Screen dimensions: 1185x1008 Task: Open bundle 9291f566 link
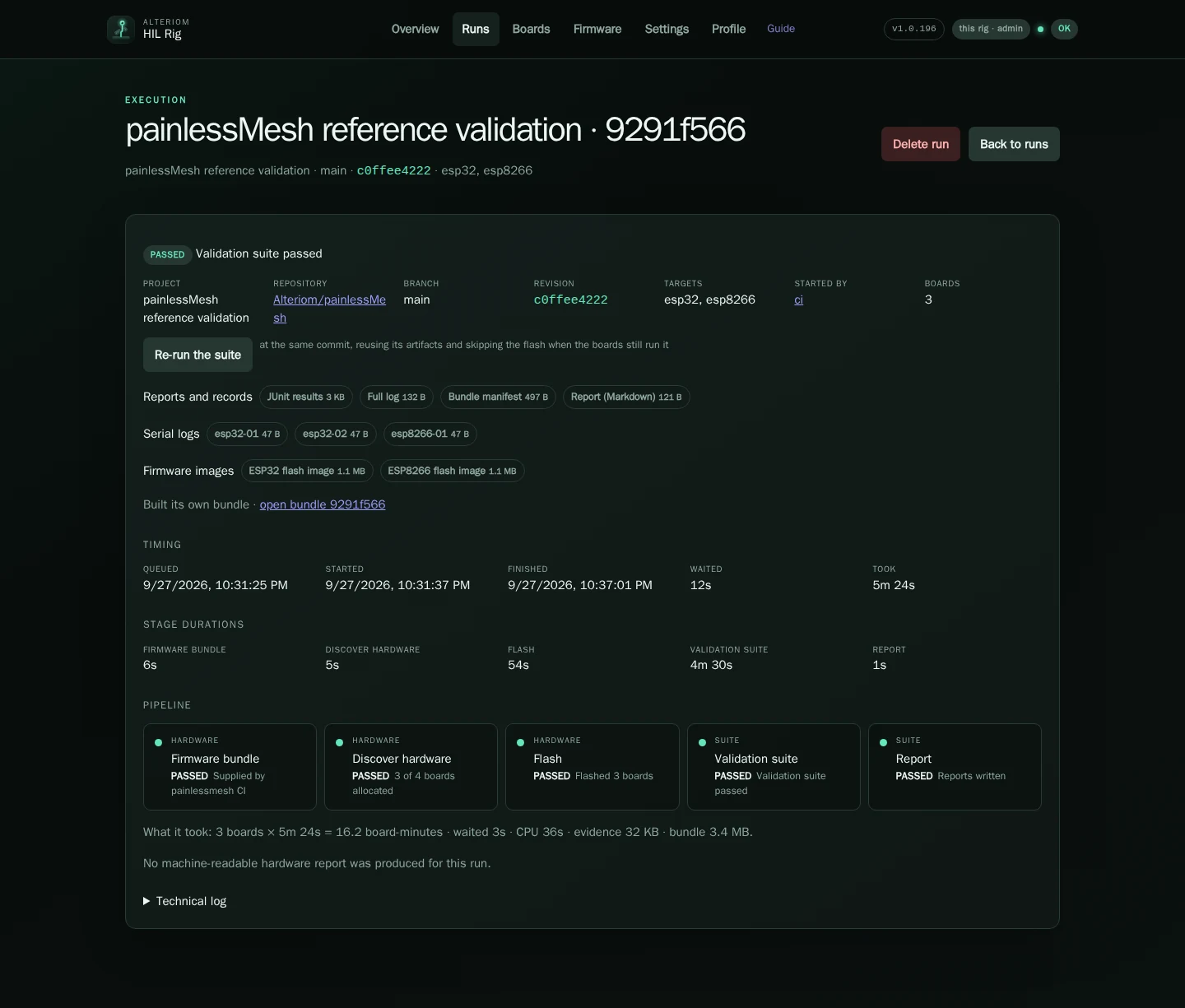[323, 504]
